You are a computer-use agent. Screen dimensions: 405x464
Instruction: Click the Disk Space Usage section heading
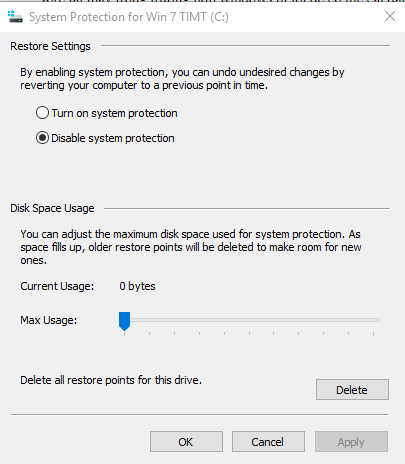(52, 208)
